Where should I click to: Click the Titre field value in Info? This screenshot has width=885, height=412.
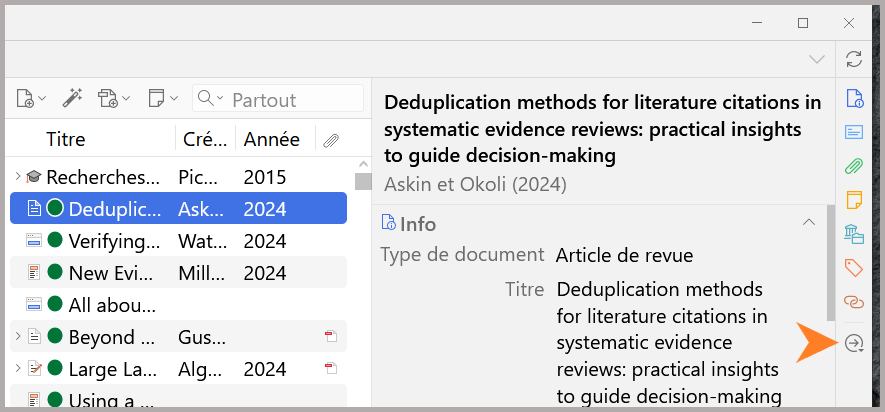click(669, 344)
